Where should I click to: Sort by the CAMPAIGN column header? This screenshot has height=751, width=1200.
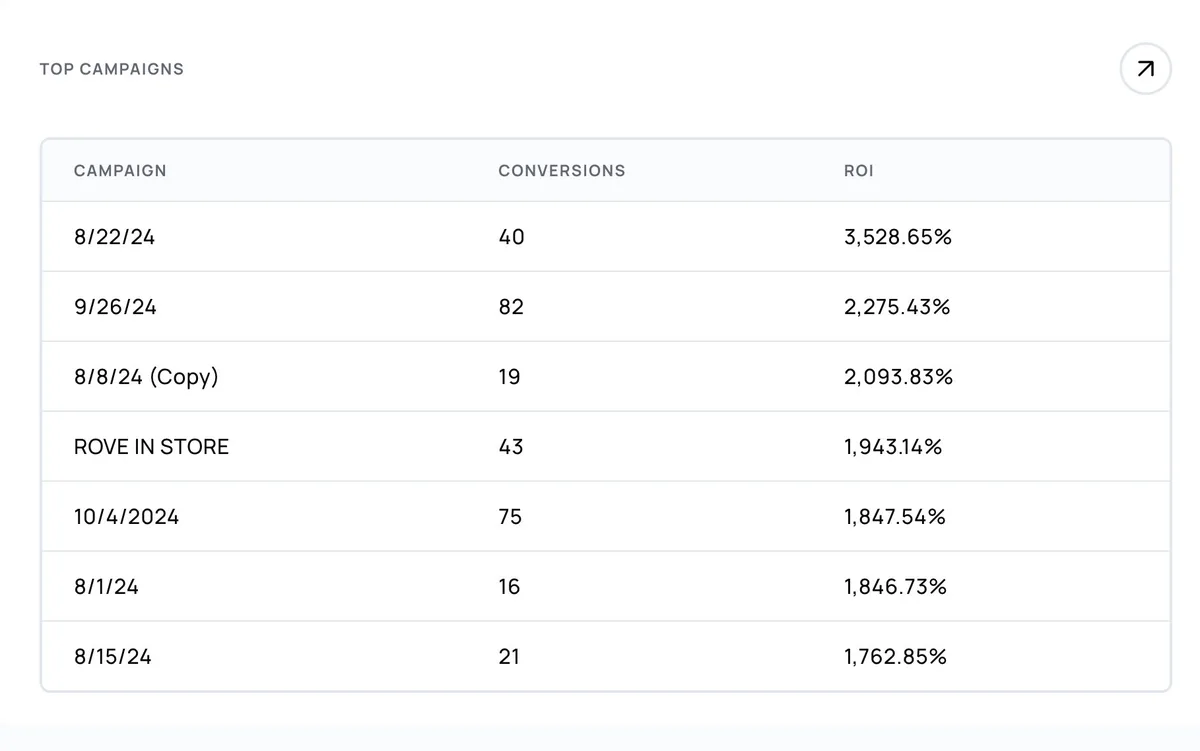click(x=120, y=171)
